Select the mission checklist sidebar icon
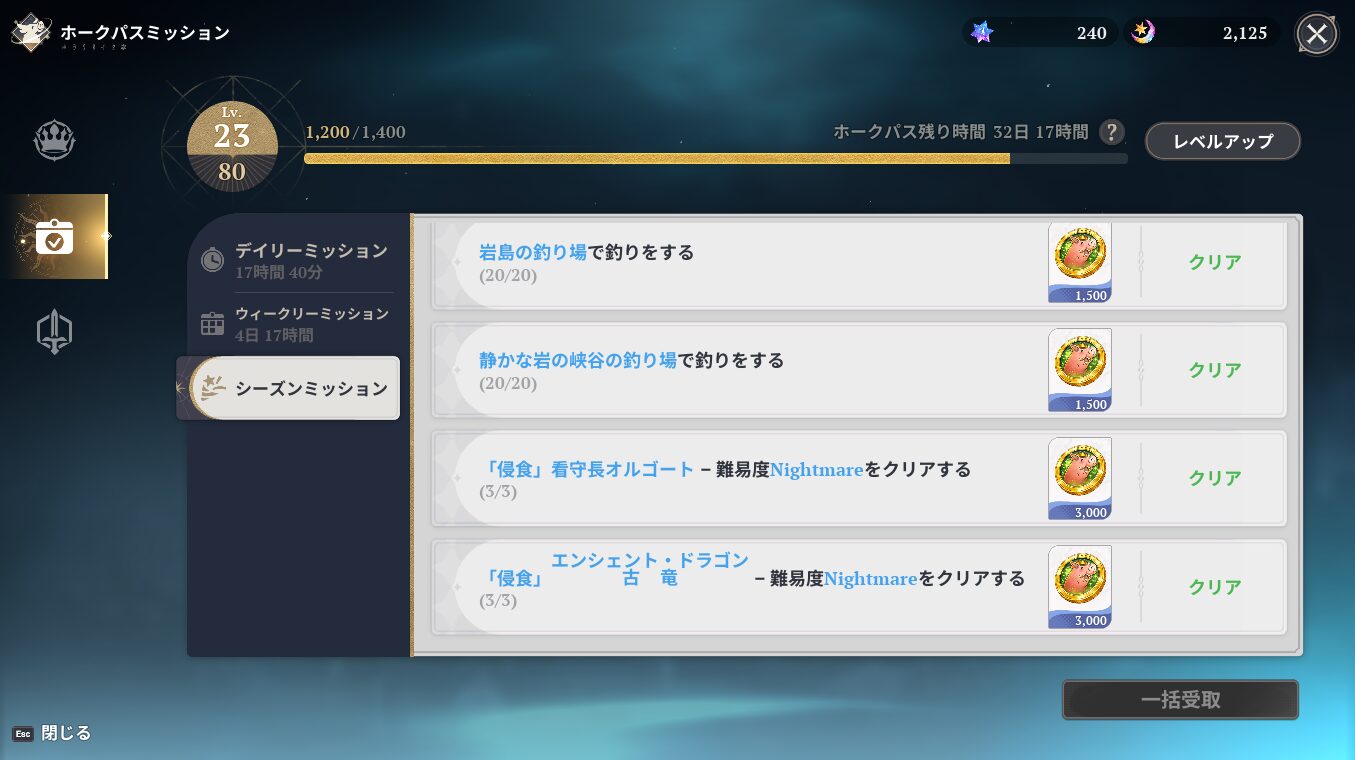The height and width of the screenshot is (760, 1355). coord(54,237)
